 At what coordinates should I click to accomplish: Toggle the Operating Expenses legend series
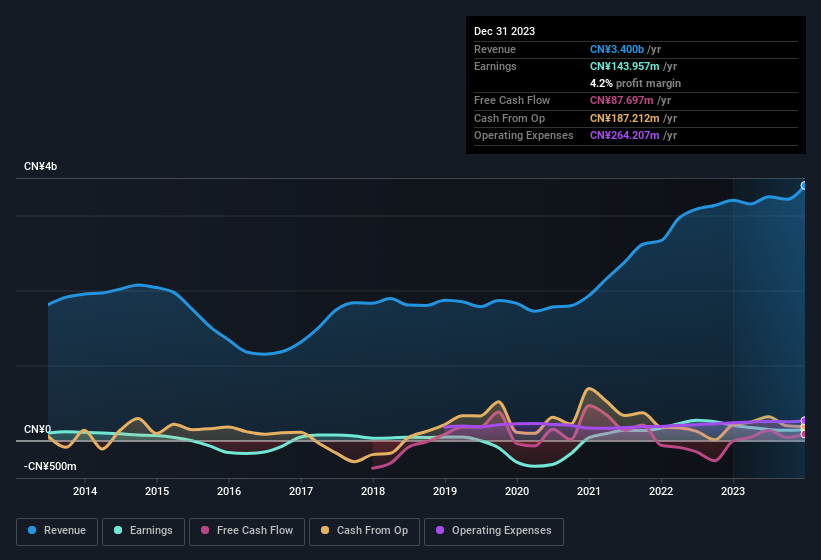[493, 531]
